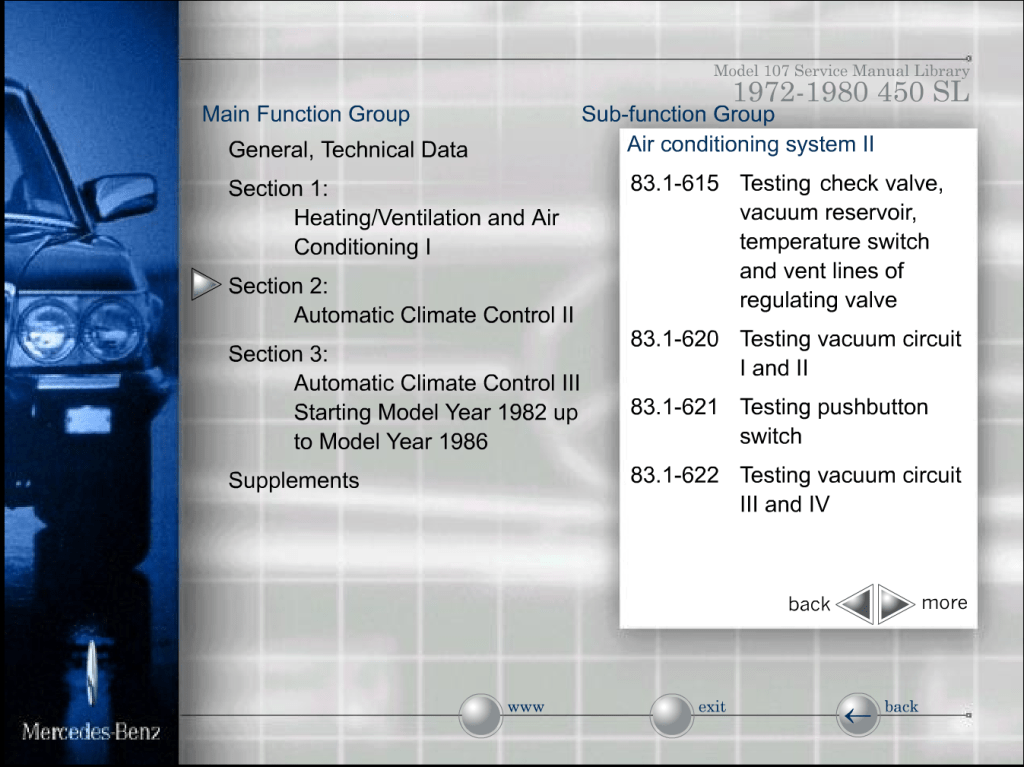
Task: Click the Air conditioning system II heading
Action: pos(750,144)
